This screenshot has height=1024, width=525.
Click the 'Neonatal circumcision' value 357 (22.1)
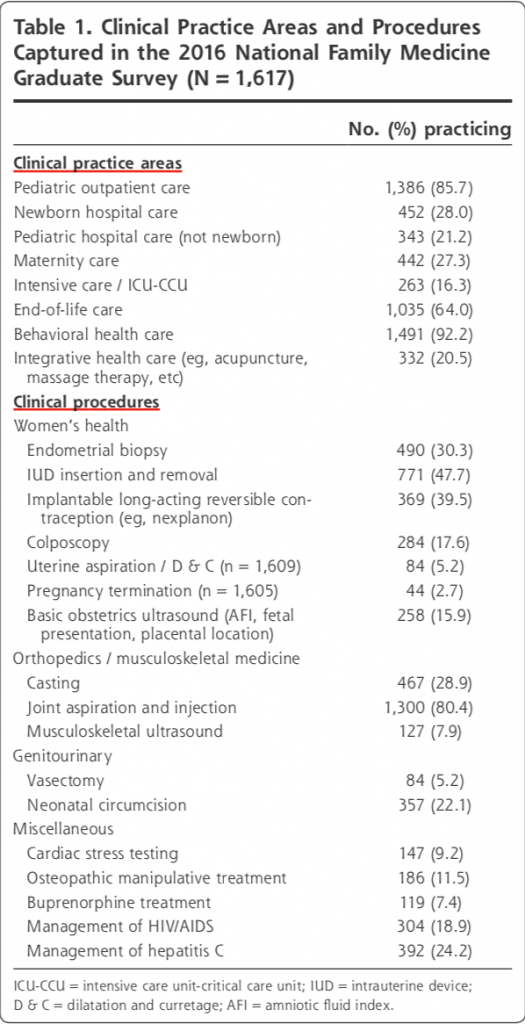coord(434,805)
